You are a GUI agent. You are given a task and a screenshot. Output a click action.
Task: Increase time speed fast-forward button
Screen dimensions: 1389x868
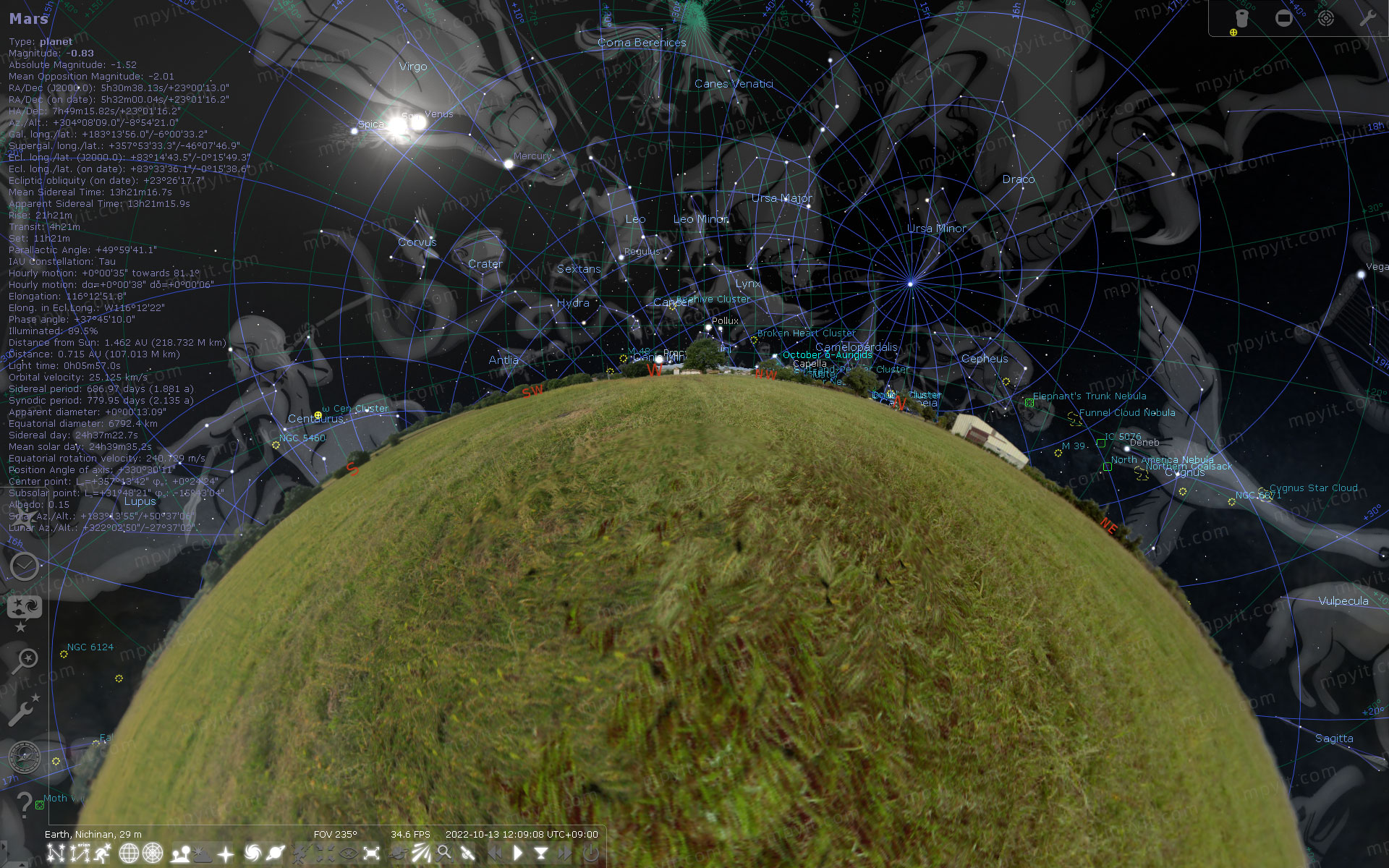(x=564, y=853)
